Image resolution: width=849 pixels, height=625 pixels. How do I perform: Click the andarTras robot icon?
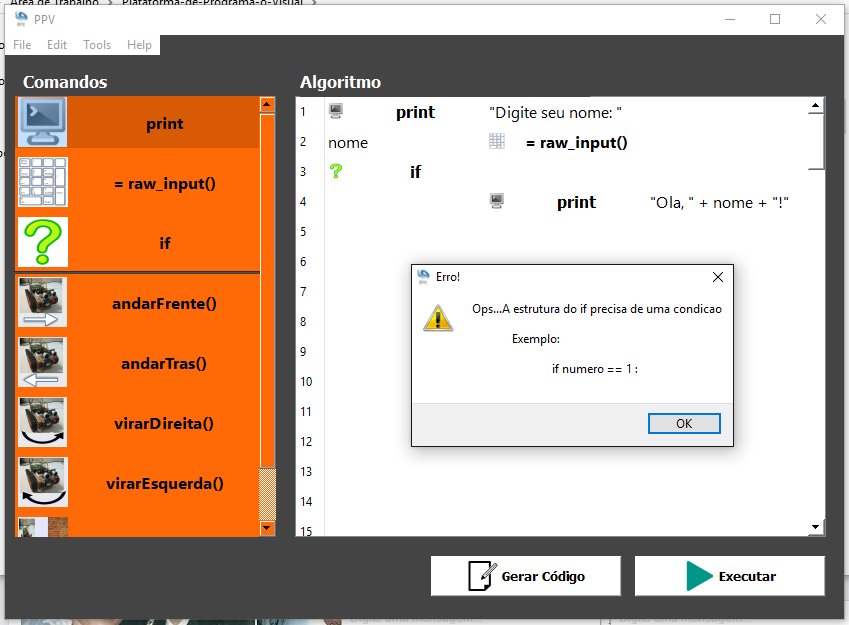click(42, 362)
